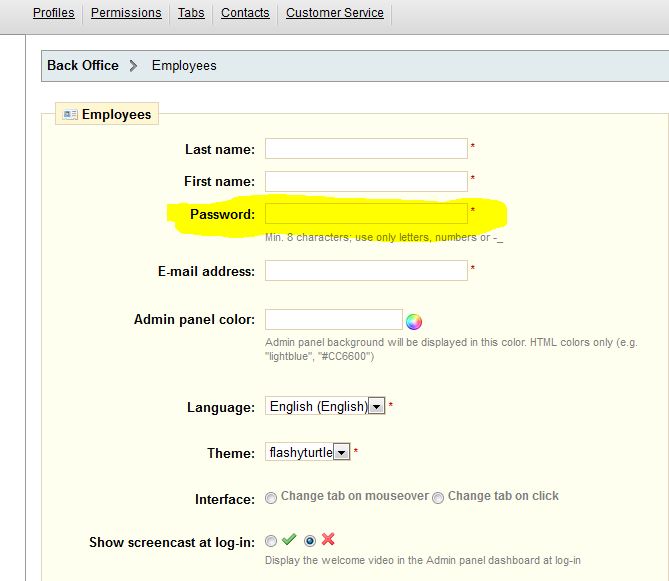The height and width of the screenshot is (581, 669).
Task: Go to the Tabs menu item
Action: (x=191, y=13)
